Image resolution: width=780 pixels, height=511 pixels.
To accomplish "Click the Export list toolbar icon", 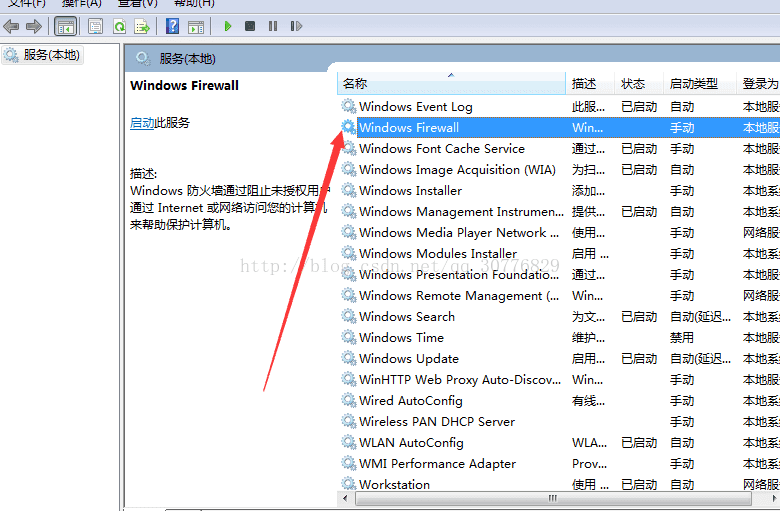I will tap(142, 26).
